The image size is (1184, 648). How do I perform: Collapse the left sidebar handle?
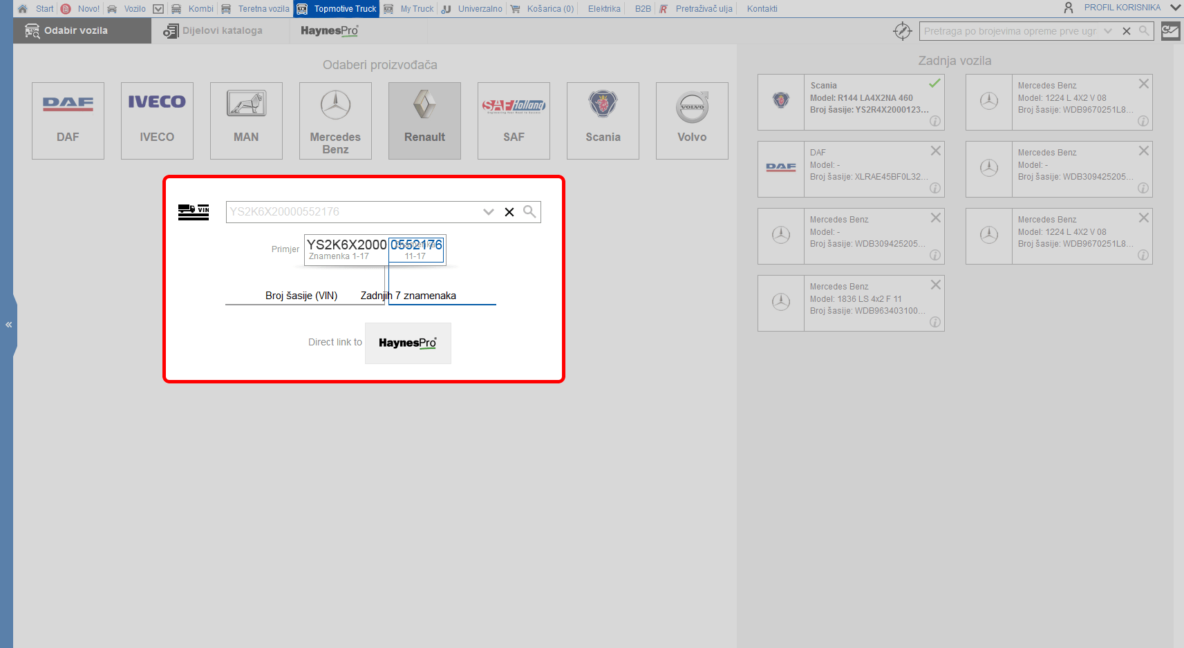[8, 325]
